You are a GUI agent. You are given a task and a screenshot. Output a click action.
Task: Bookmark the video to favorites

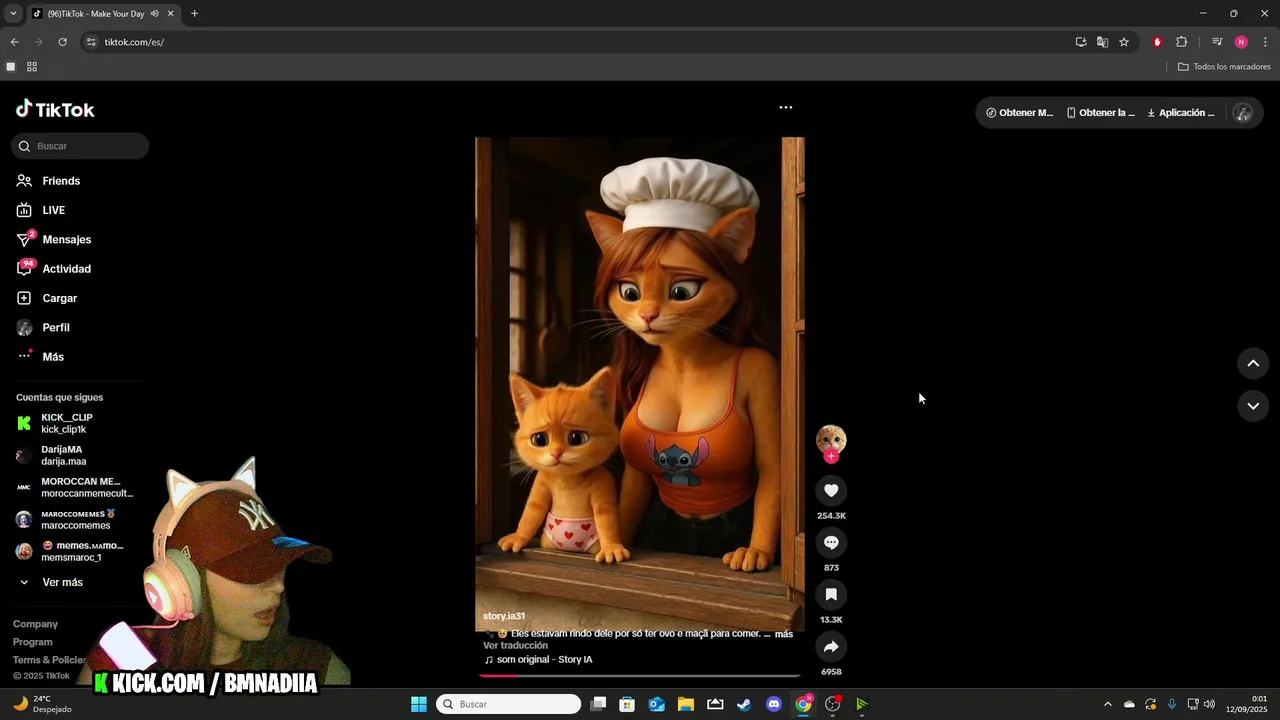(x=831, y=595)
